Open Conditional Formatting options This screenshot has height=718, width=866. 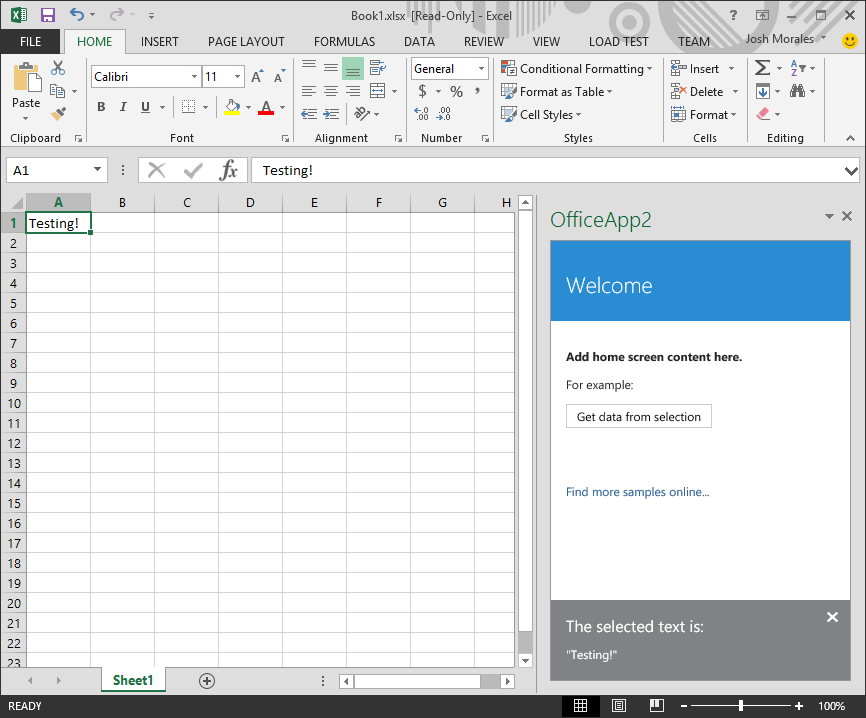[x=577, y=69]
